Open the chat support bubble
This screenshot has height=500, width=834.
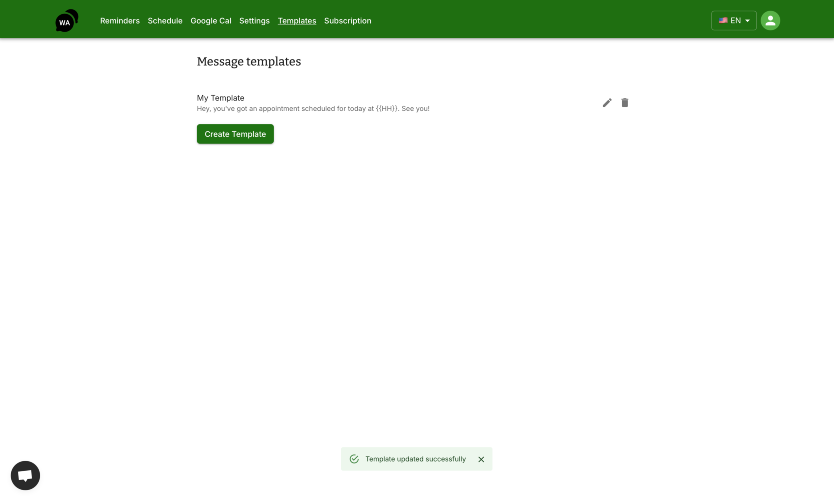pyautogui.click(x=26, y=476)
